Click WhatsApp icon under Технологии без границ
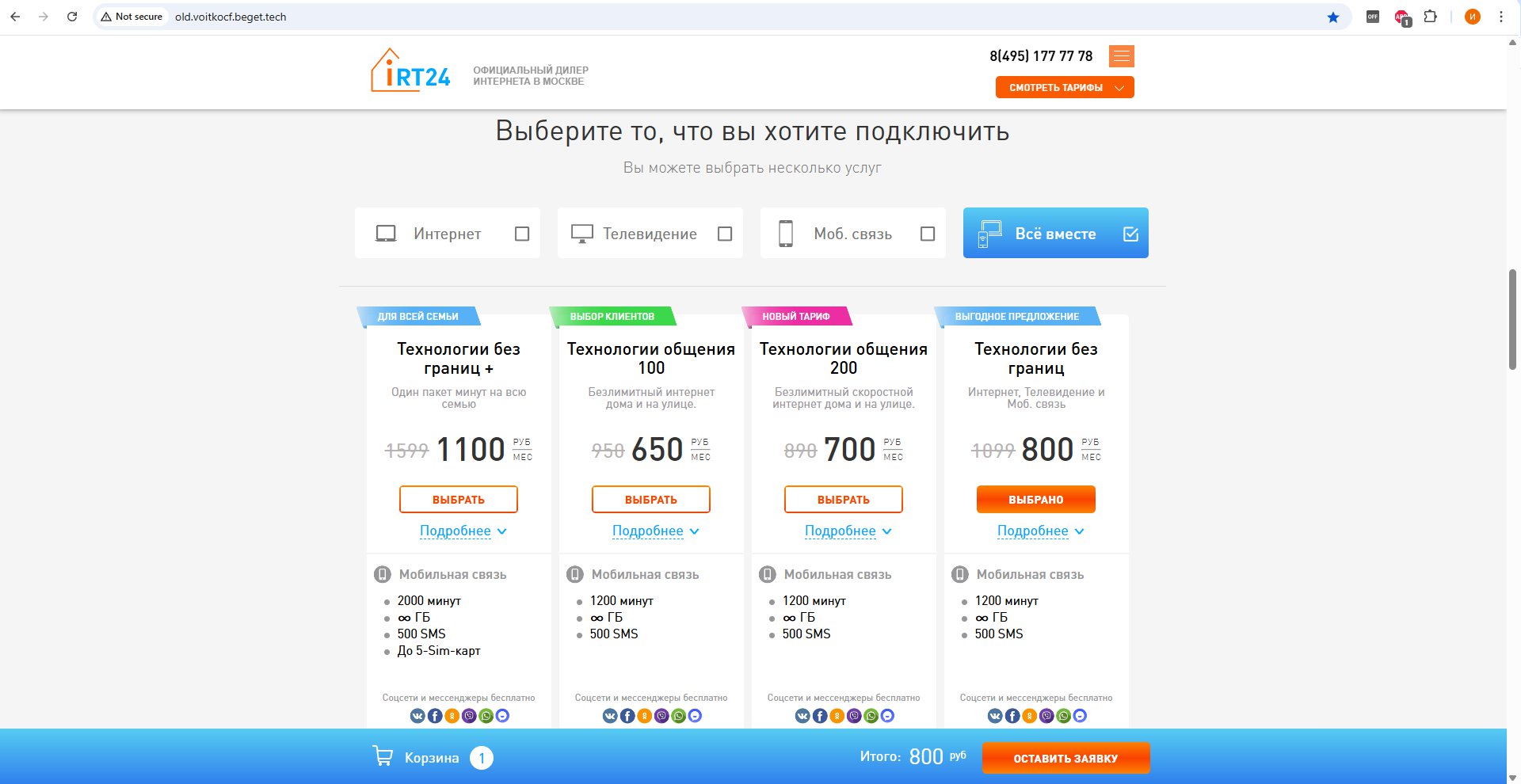Image resolution: width=1521 pixels, height=784 pixels. 1063,716
